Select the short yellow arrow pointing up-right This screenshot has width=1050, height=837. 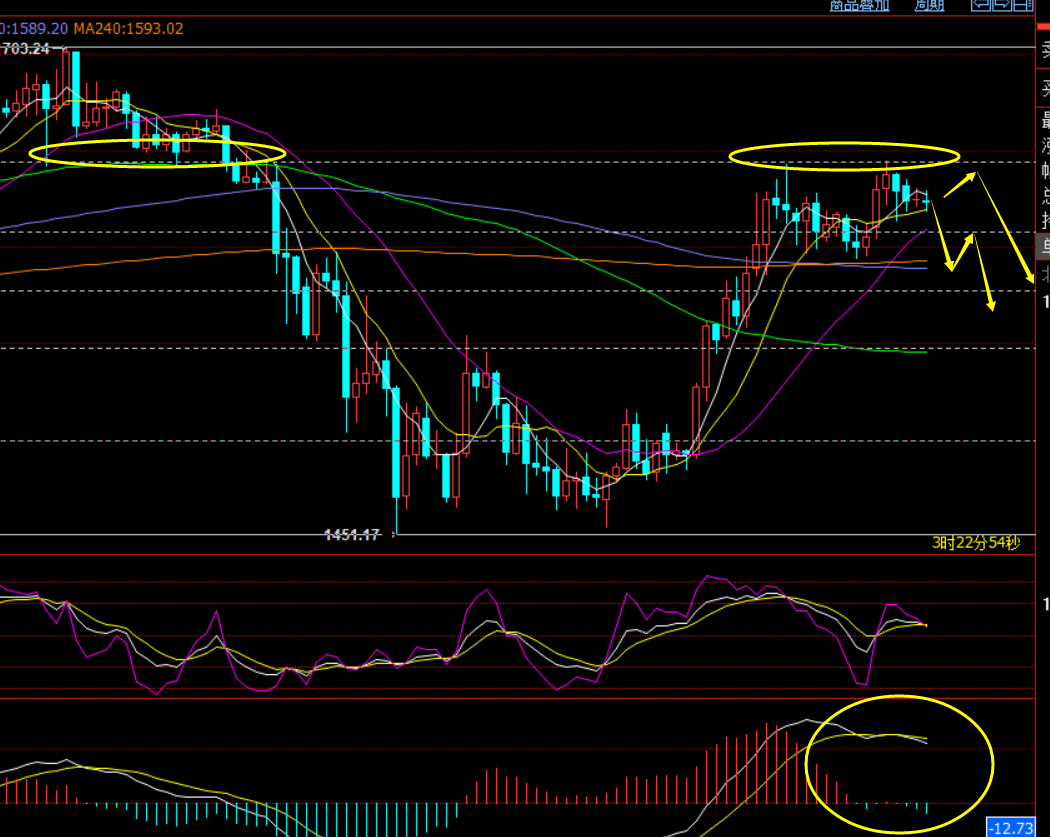coord(960,182)
